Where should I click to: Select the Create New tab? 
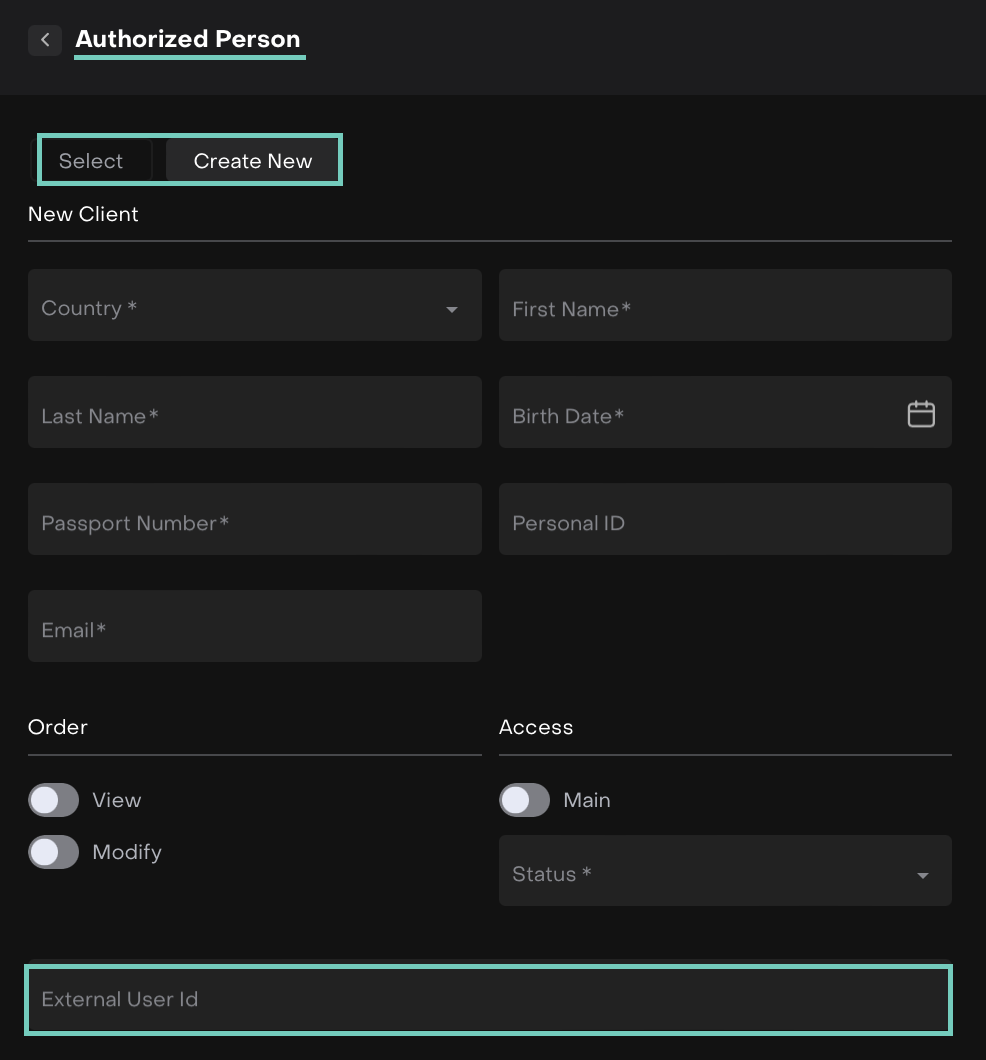click(x=253, y=161)
